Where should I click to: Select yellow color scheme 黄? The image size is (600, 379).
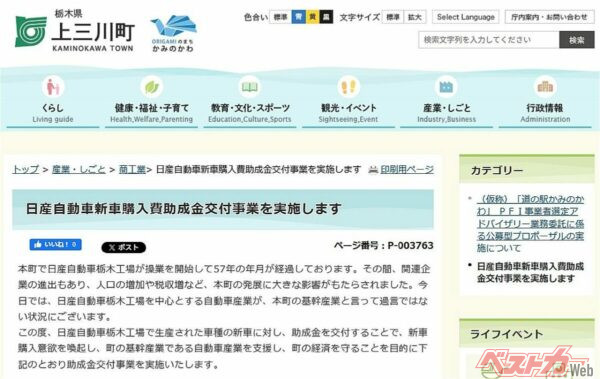312,17
